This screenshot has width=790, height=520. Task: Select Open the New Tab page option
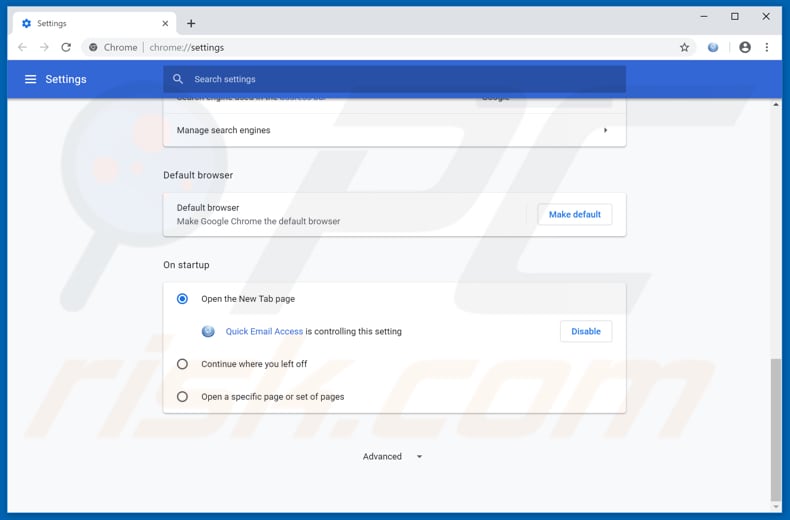(x=182, y=299)
